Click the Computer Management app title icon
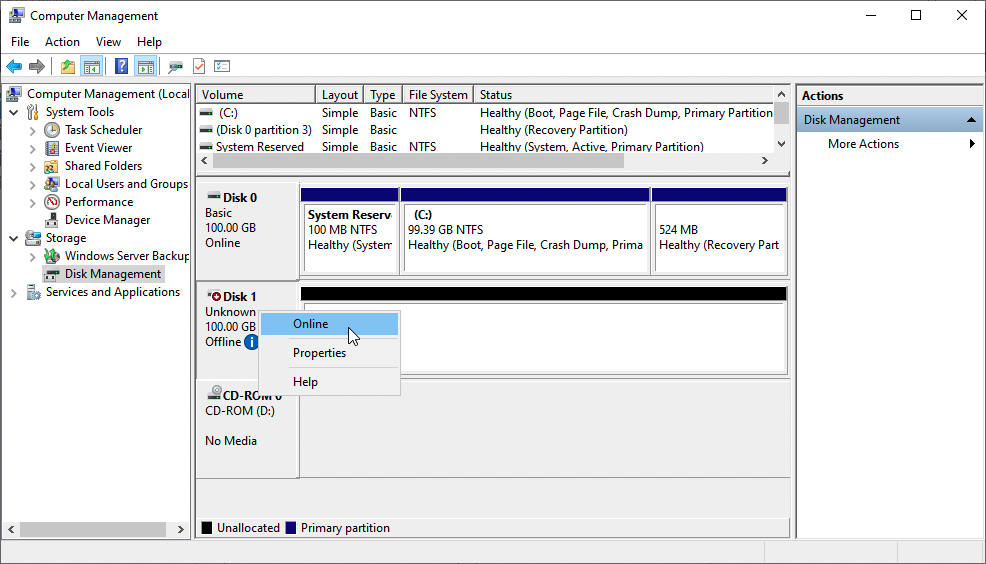 (16, 15)
